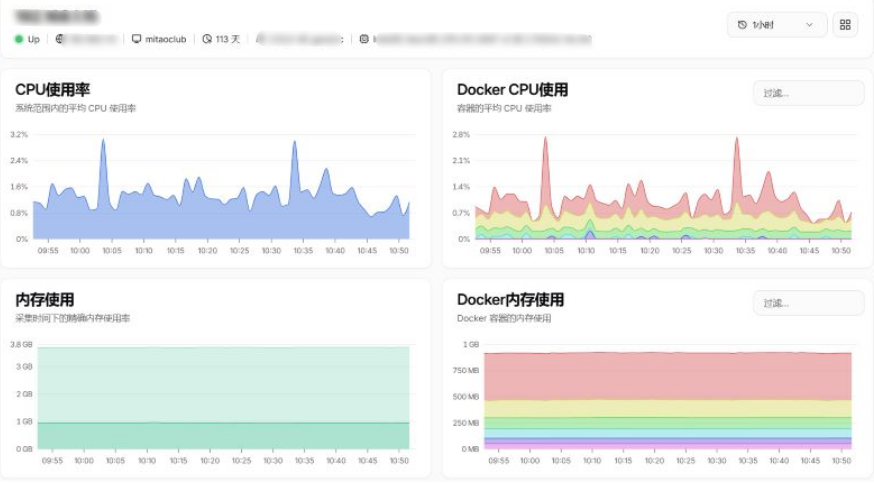This screenshot has height=486, width=874.
Task: Click the green Up status indicator
Action: pyautogui.click(x=19, y=39)
